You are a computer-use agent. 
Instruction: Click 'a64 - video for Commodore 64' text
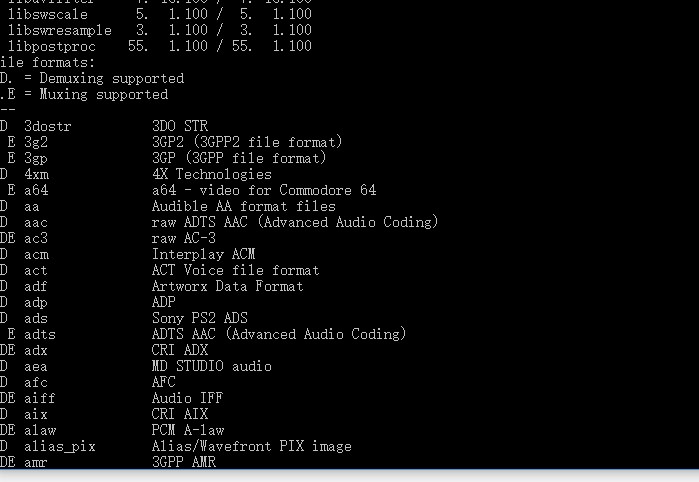pos(264,190)
